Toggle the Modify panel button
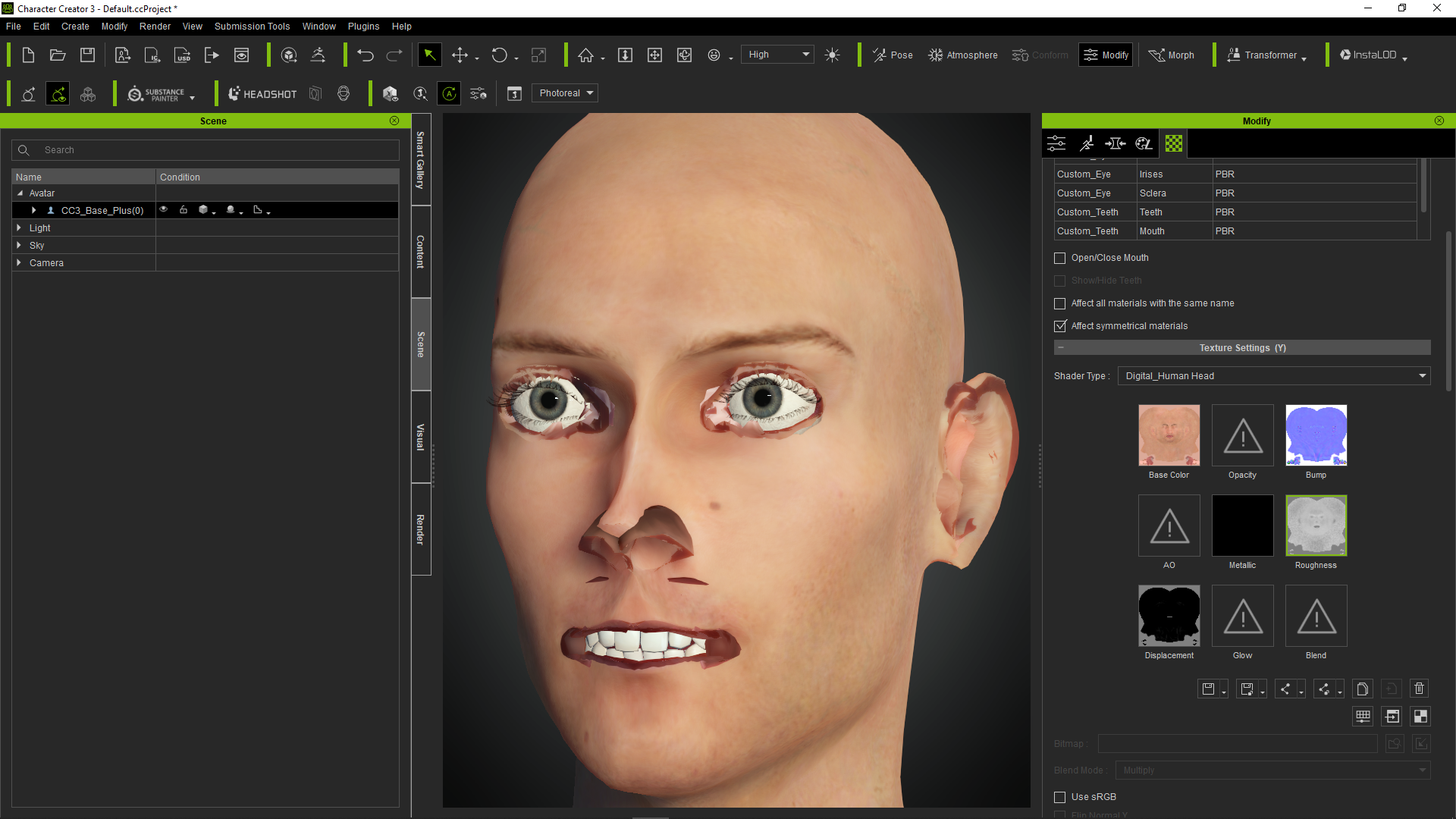Screen dimensions: 1456x819 pos(1106,55)
